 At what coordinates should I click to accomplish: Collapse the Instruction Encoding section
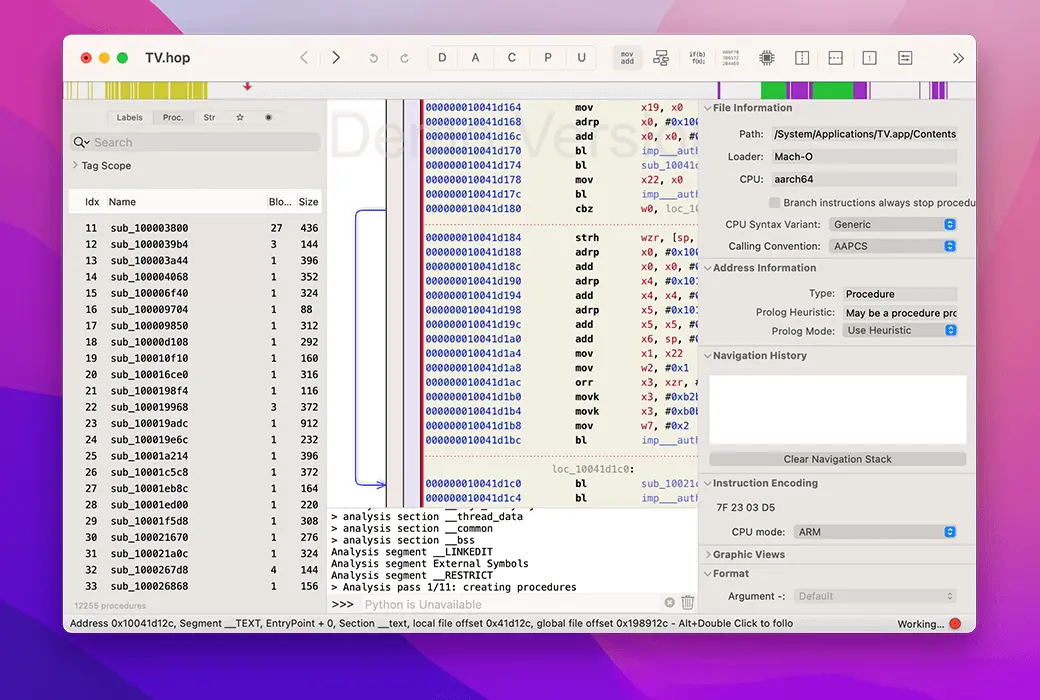click(708, 483)
